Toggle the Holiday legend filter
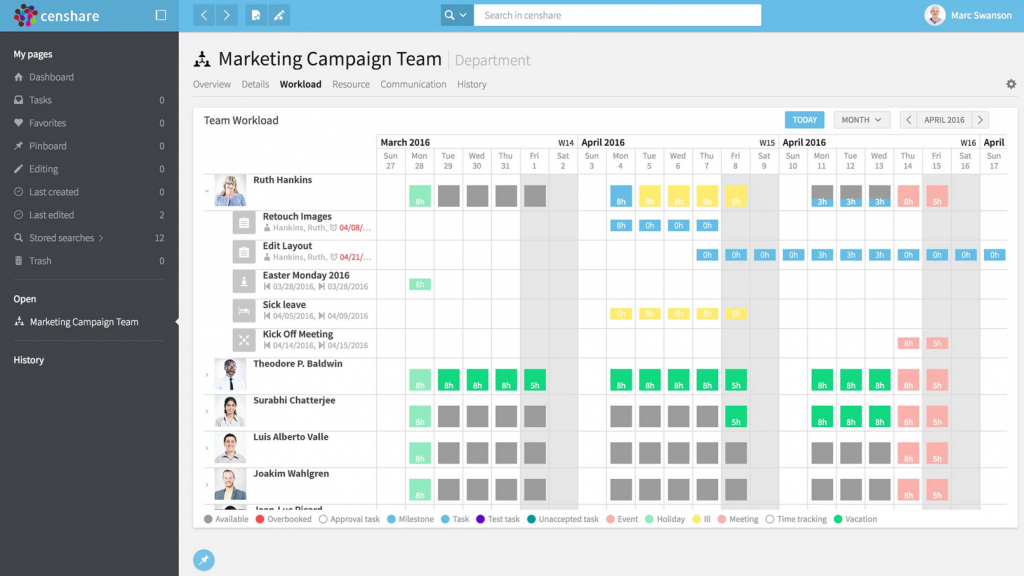The height and width of the screenshot is (576, 1024). pos(650,519)
